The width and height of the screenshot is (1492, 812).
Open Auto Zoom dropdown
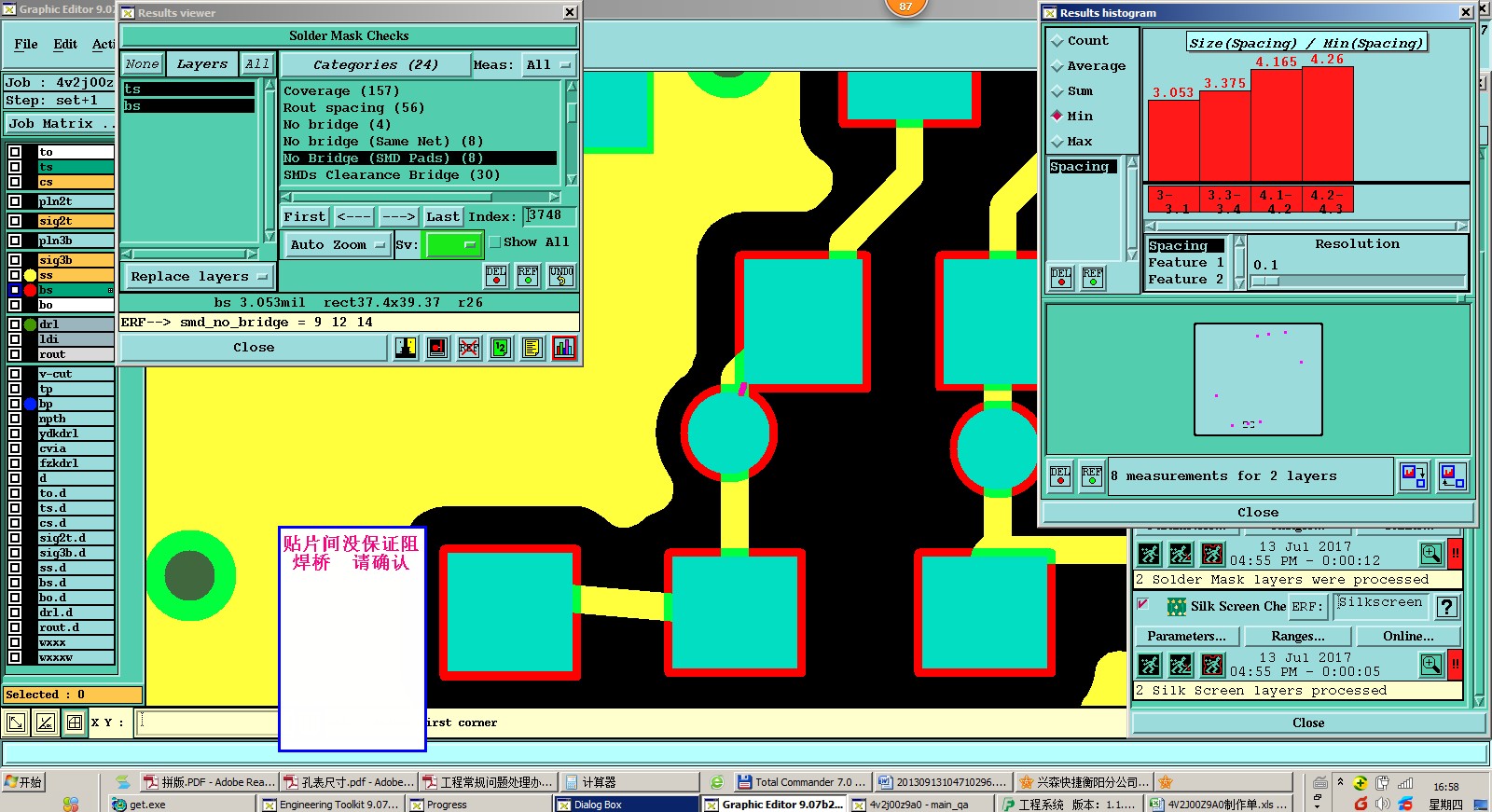tap(337, 245)
